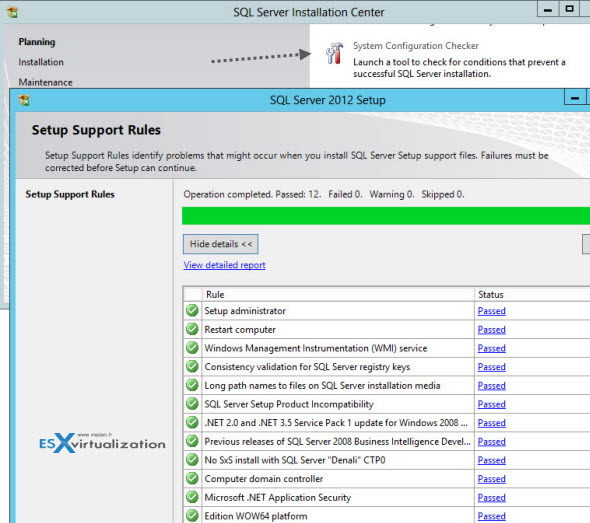Open Passed status for Long path names

pyautogui.click(x=491, y=386)
